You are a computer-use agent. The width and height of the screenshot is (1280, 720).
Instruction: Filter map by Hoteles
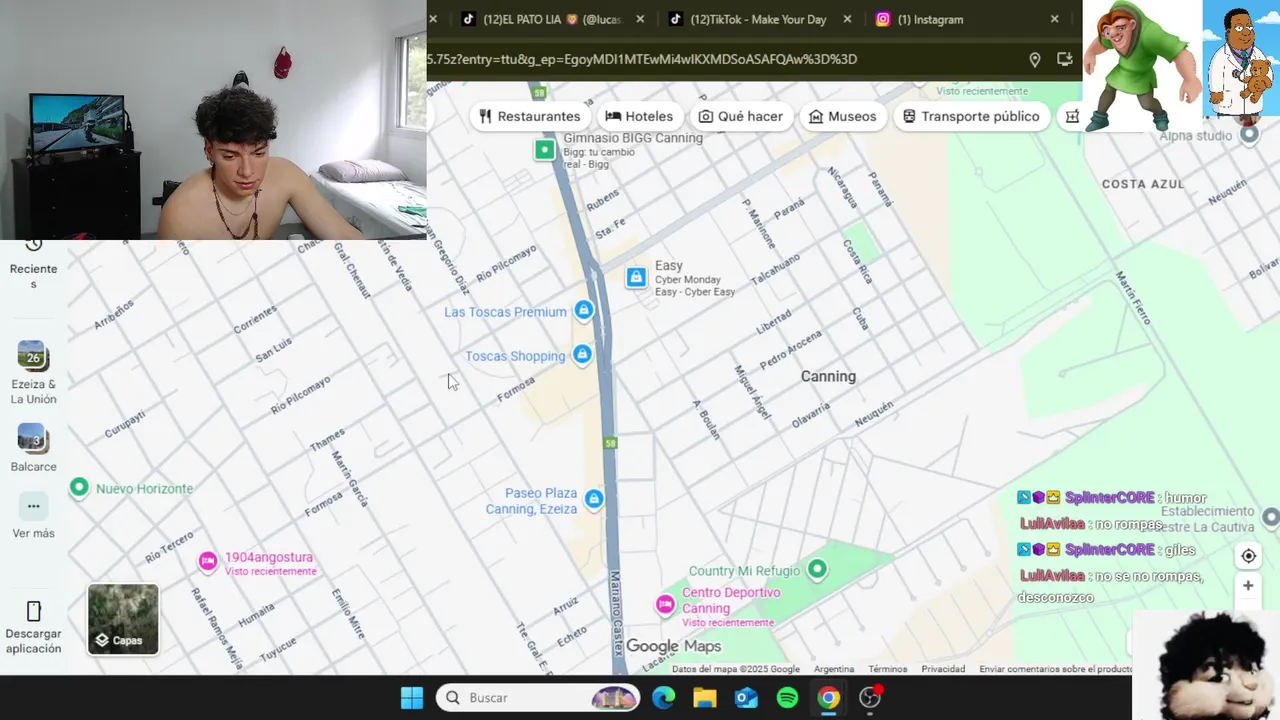[639, 116]
